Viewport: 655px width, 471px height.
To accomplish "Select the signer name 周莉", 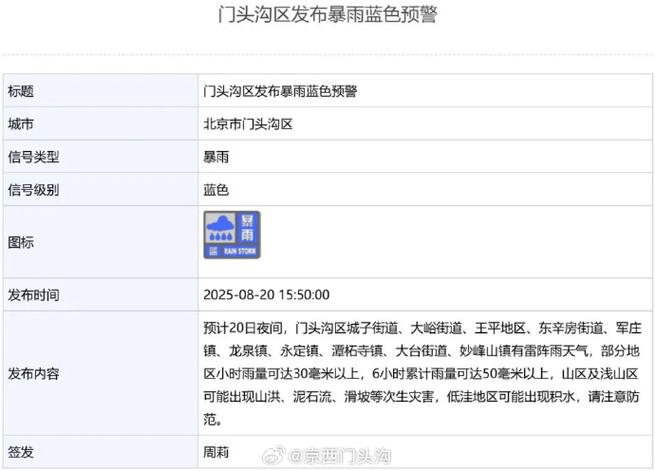I will 216,452.
